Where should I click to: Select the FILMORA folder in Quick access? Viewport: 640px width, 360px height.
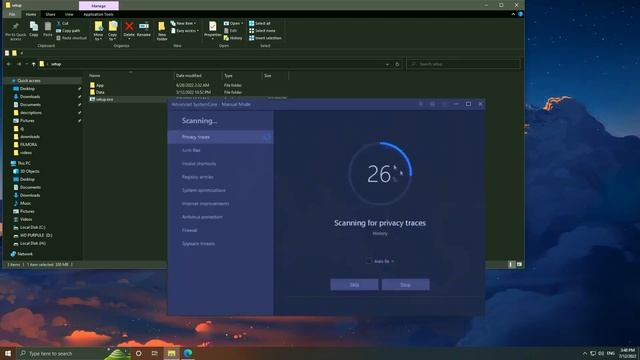(28, 144)
